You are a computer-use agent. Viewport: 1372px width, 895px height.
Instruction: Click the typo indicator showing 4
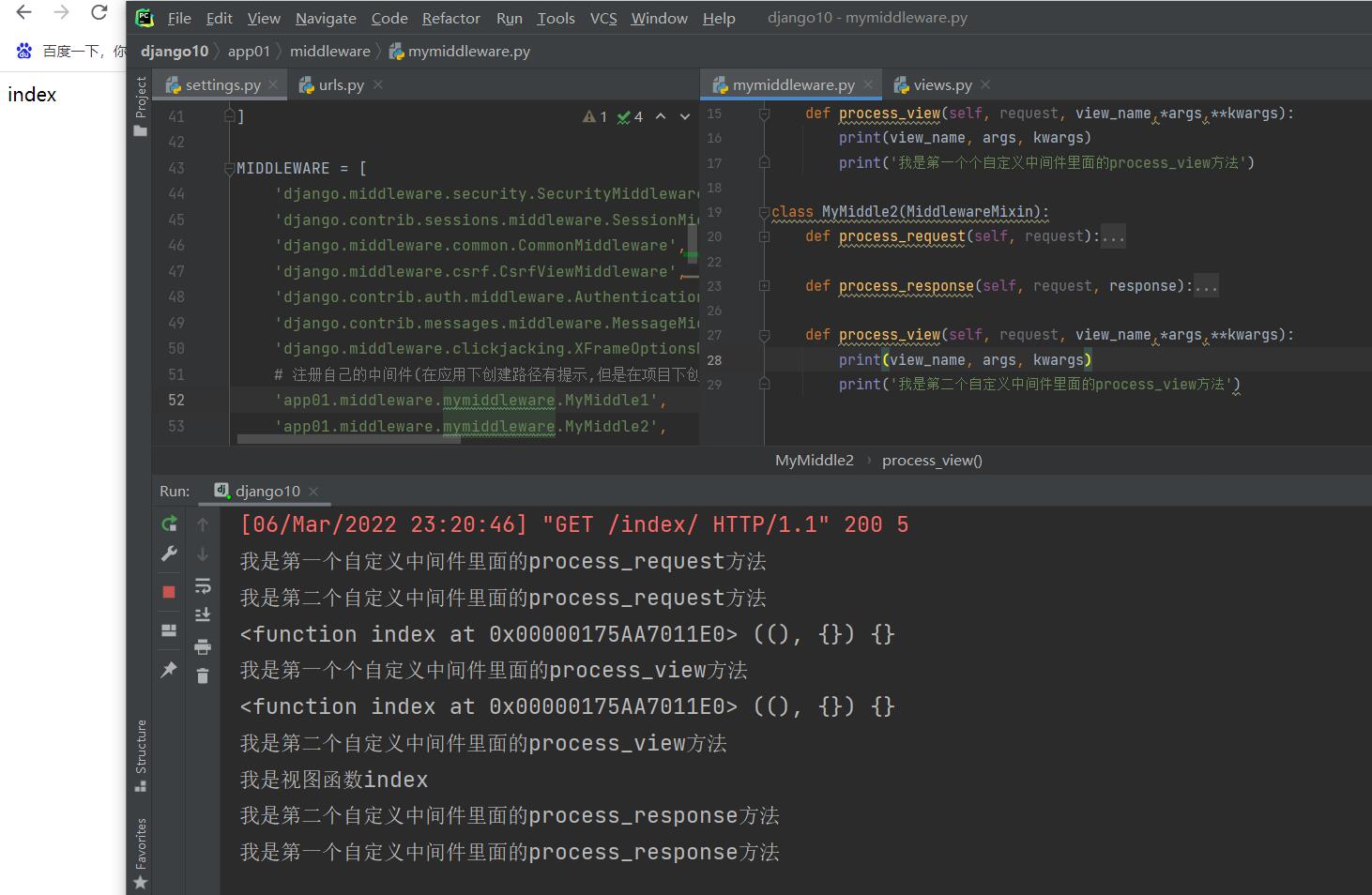[x=630, y=116]
